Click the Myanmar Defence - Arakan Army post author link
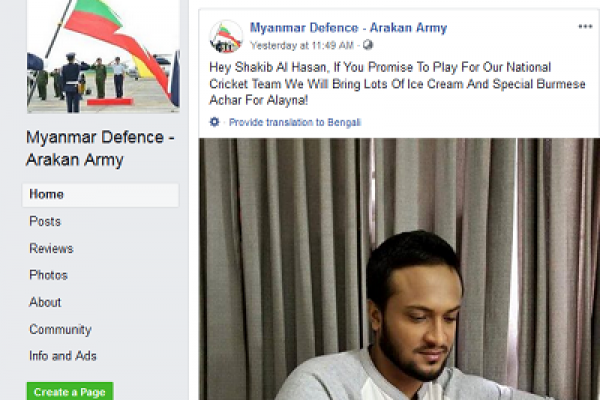Image resolution: width=600 pixels, height=400 pixels. click(x=348, y=28)
